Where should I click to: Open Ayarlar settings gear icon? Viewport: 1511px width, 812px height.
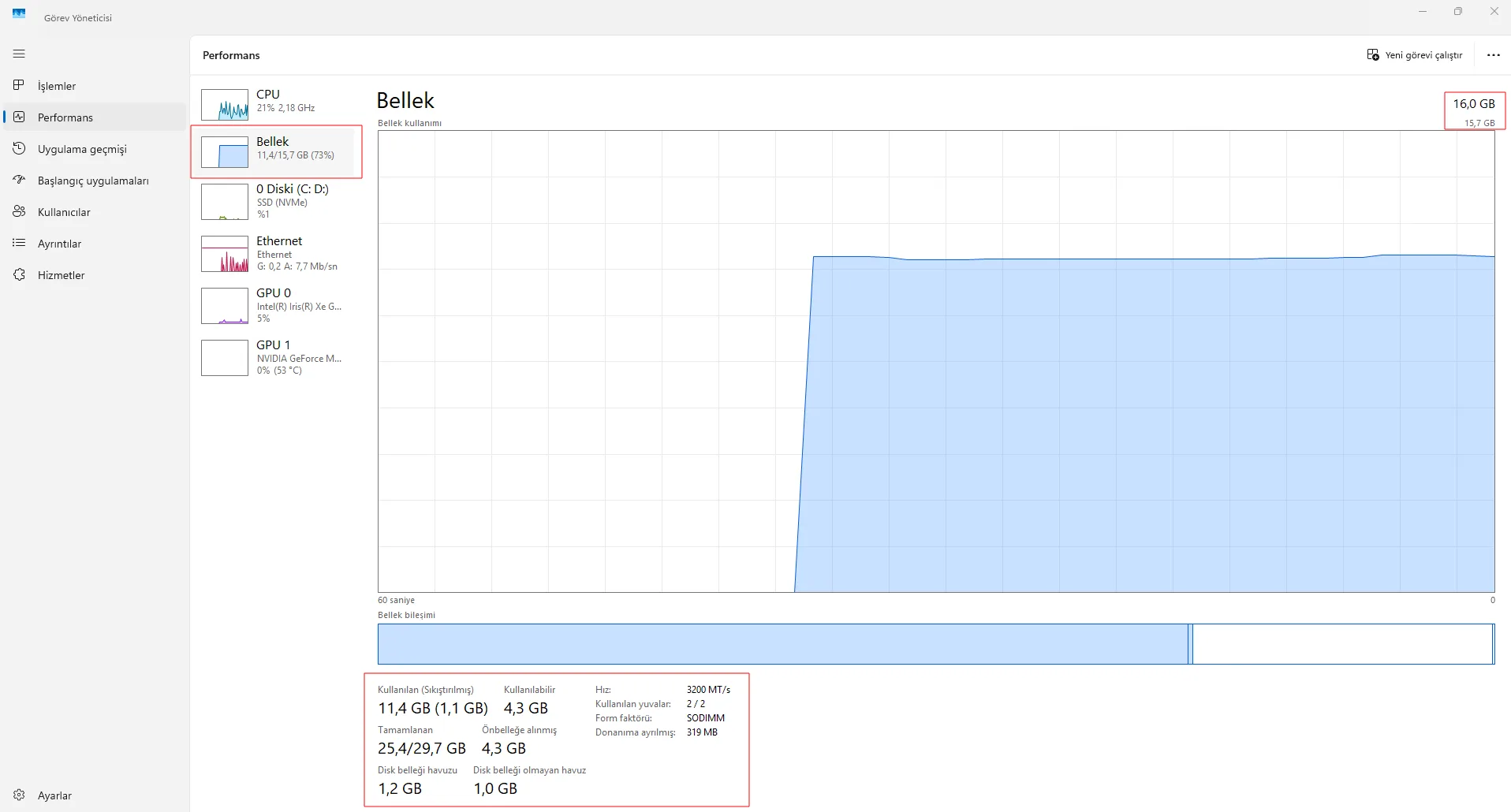pyautogui.click(x=19, y=795)
